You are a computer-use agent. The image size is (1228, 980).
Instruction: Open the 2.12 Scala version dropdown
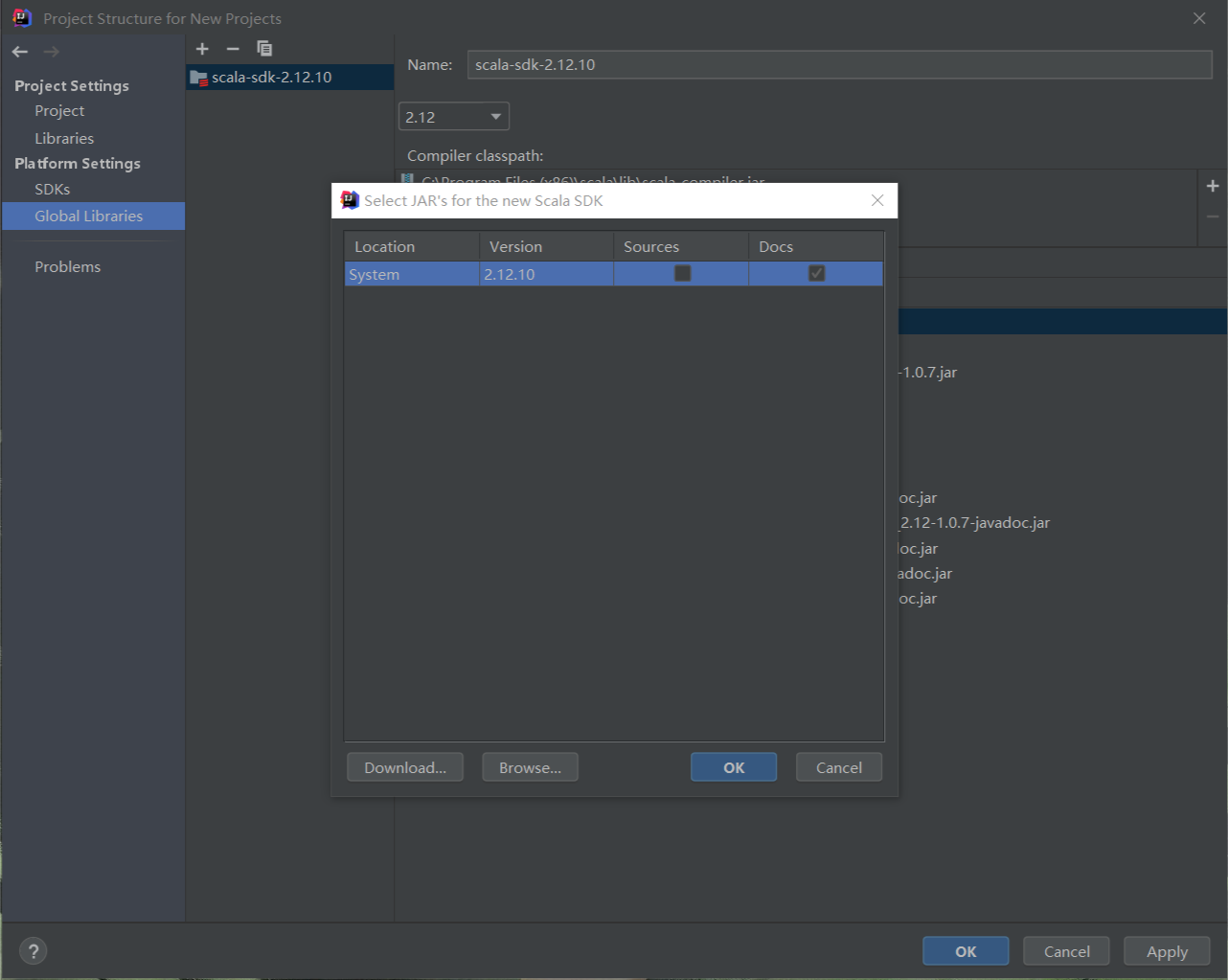pyautogui.click(x=454, y=117)
